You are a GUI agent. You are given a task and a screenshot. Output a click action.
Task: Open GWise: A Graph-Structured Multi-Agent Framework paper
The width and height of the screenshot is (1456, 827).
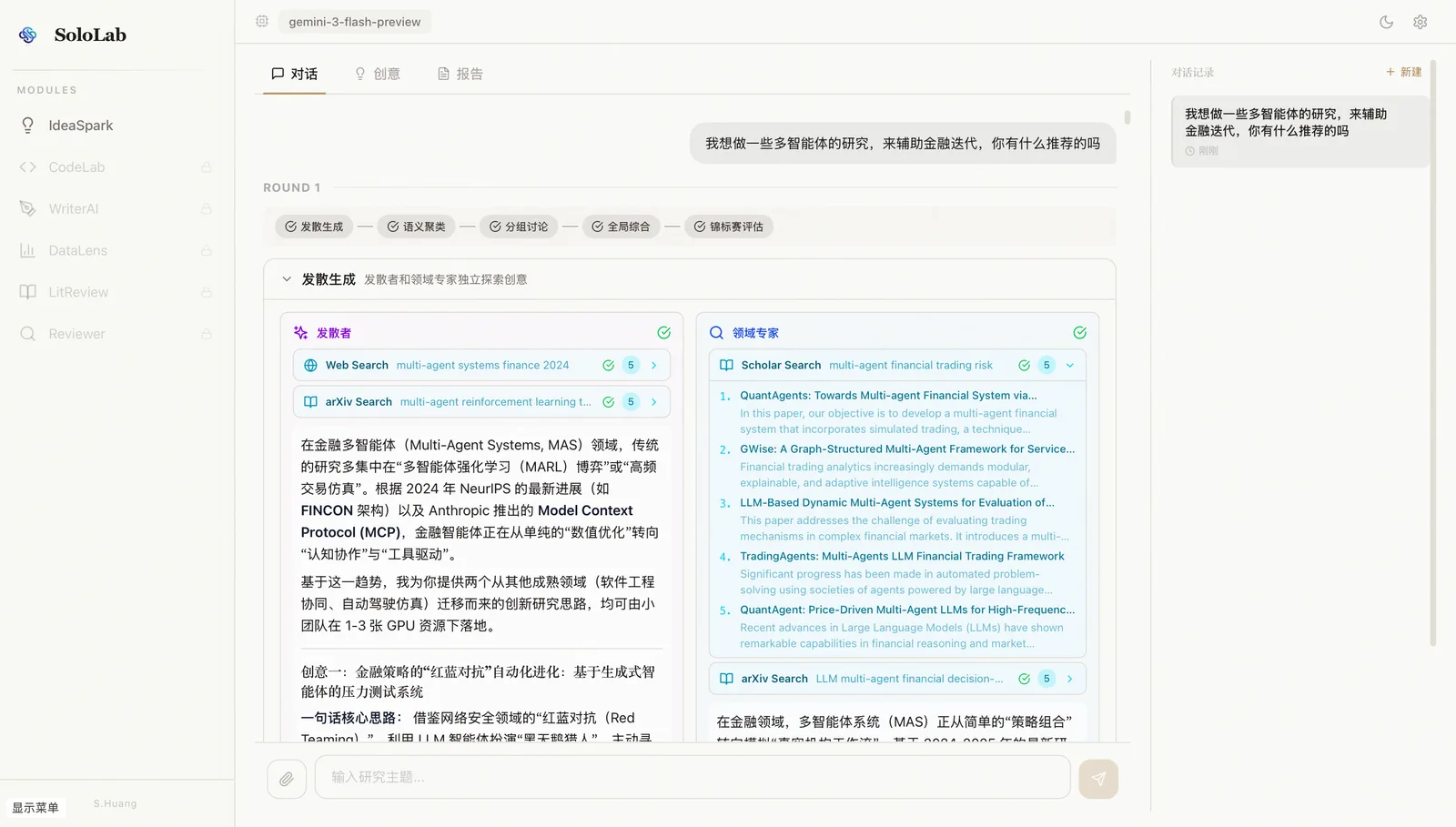907,449
